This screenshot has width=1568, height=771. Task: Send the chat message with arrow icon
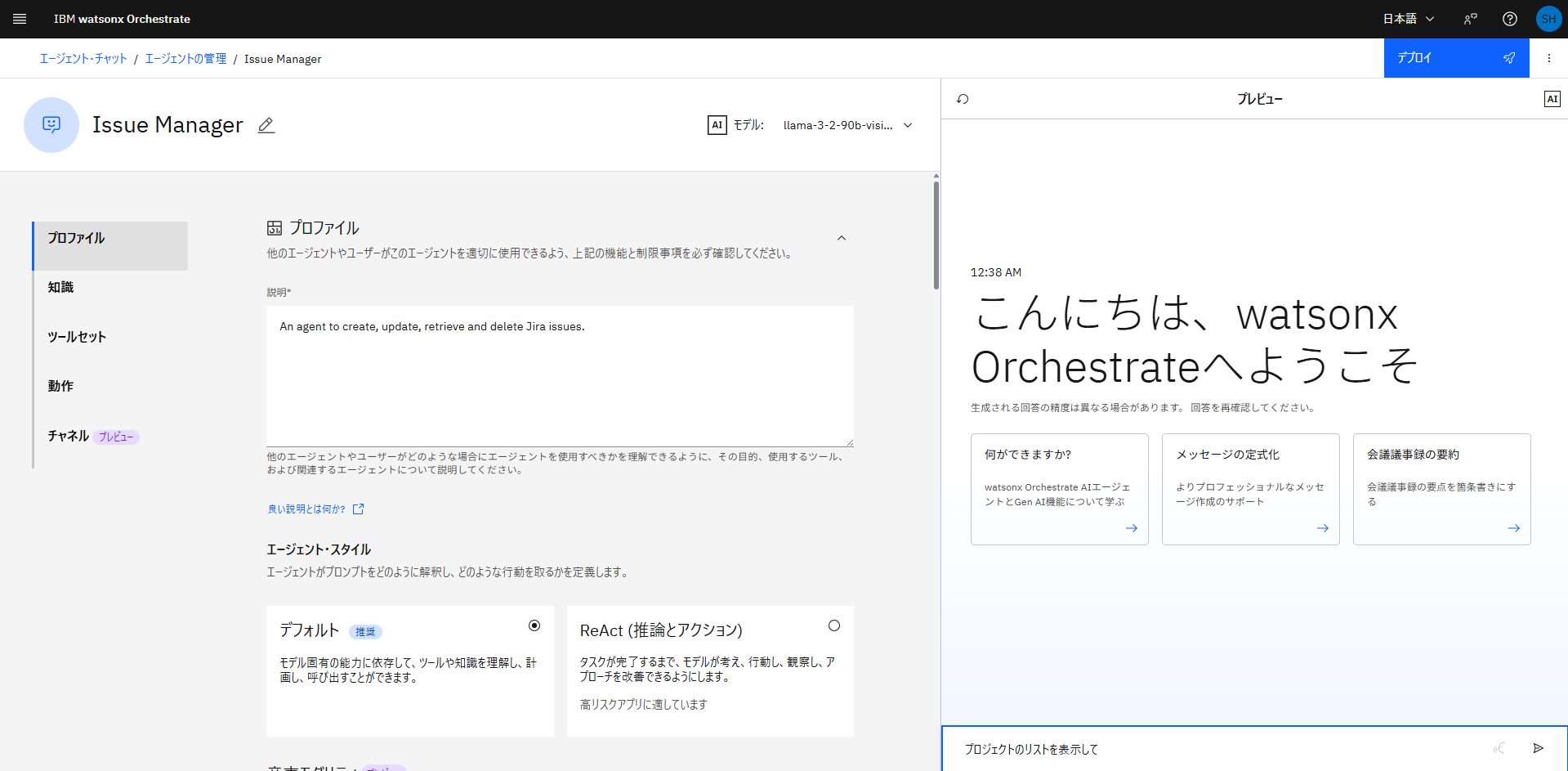point(1539,748)
